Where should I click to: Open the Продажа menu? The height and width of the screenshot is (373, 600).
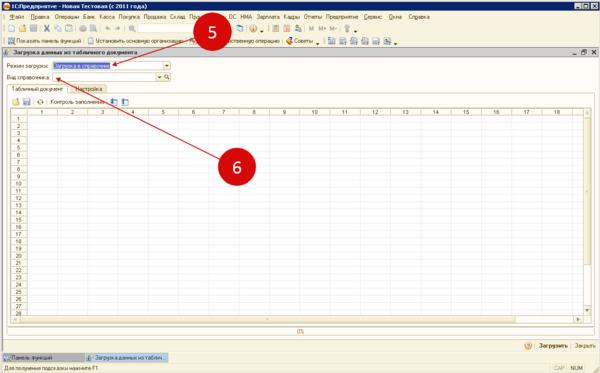(x=155, y=17)
